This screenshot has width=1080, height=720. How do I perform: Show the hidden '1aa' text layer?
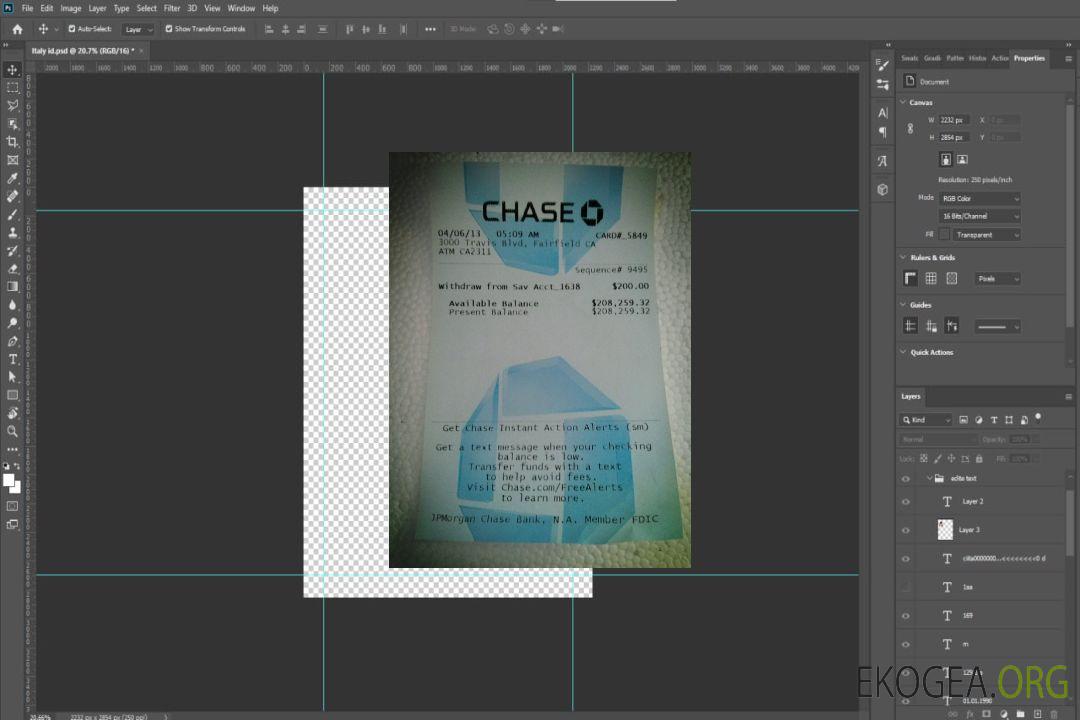(x=906, y=587)
